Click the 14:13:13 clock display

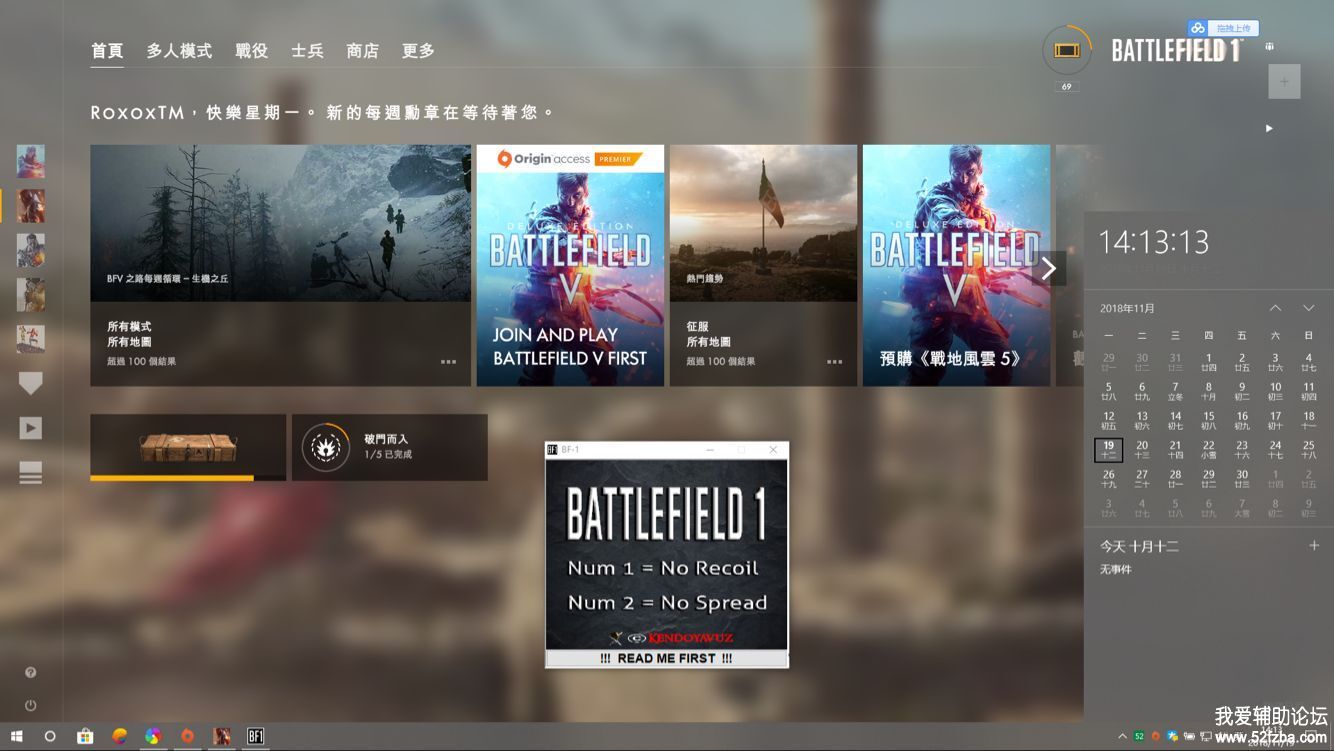[1154, 242]
